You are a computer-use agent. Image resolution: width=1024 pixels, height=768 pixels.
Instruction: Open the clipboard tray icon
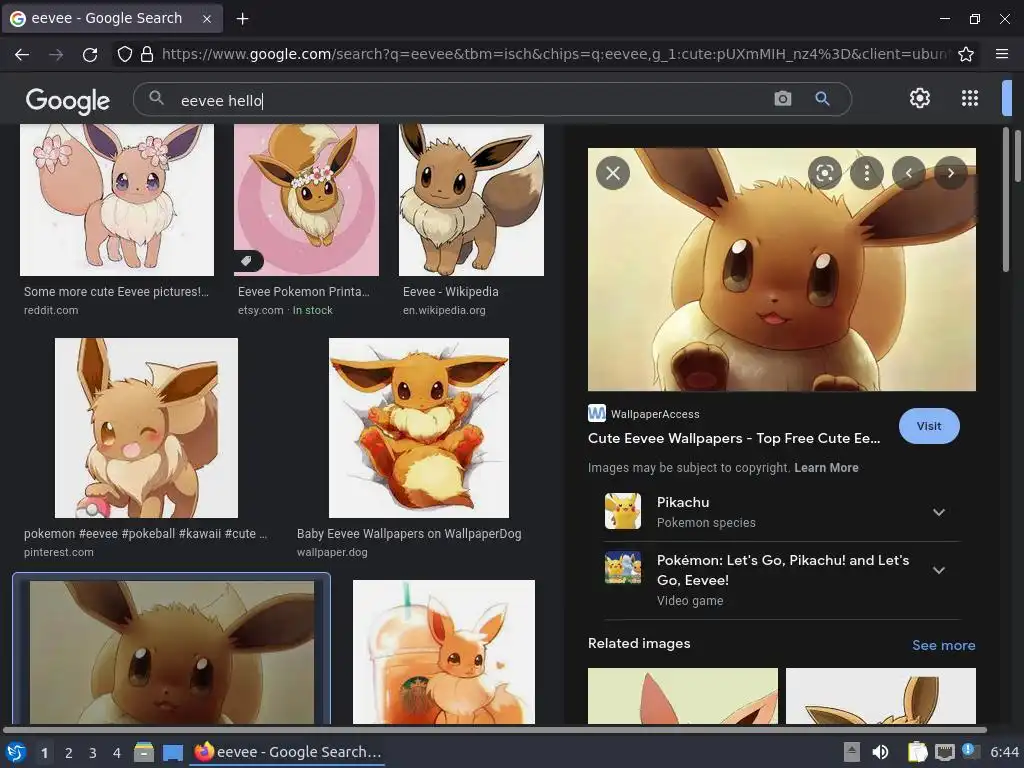point(918,752)
